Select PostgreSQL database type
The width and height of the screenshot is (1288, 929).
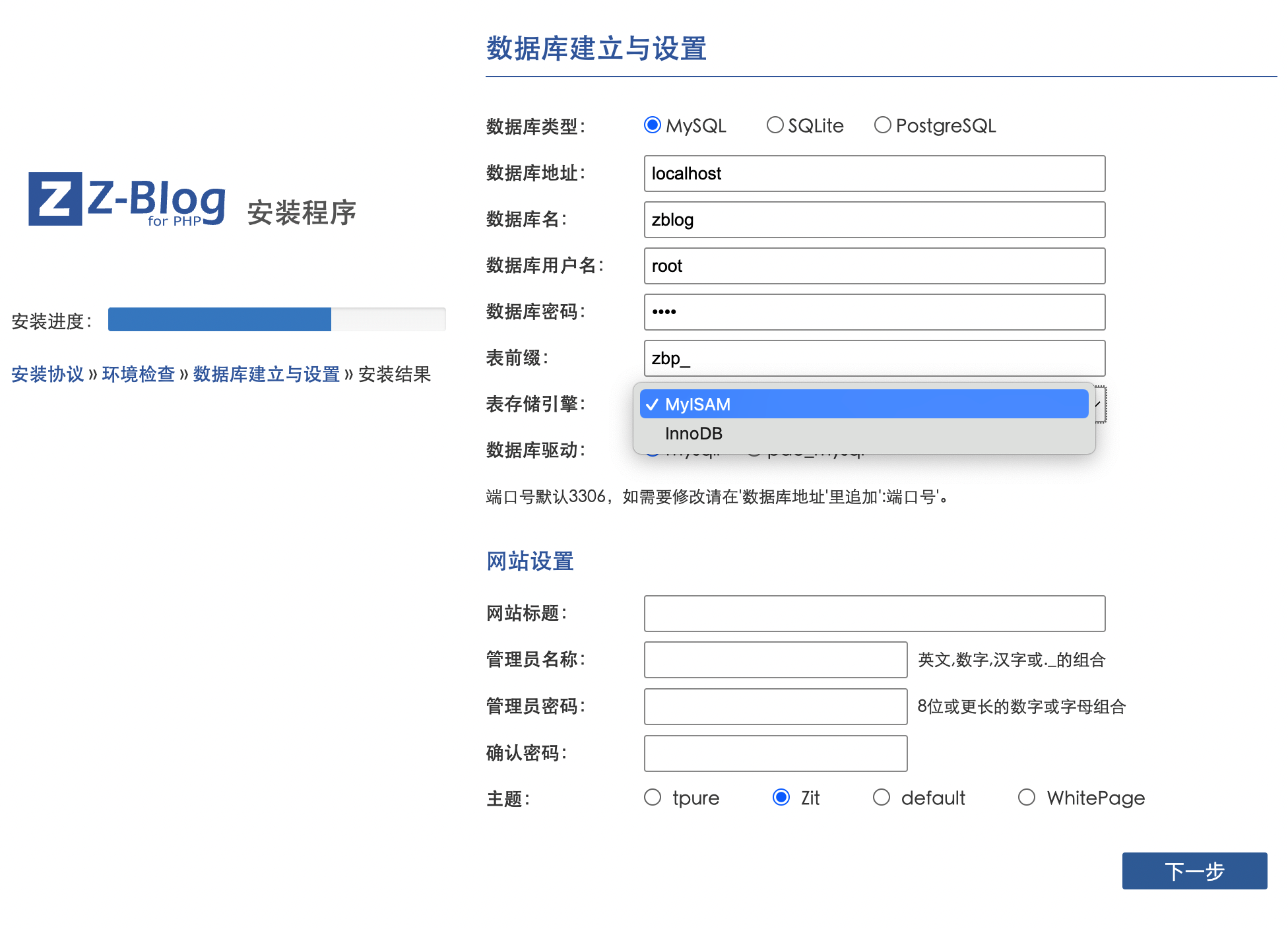pyautogui.click(x=882, y=125)
